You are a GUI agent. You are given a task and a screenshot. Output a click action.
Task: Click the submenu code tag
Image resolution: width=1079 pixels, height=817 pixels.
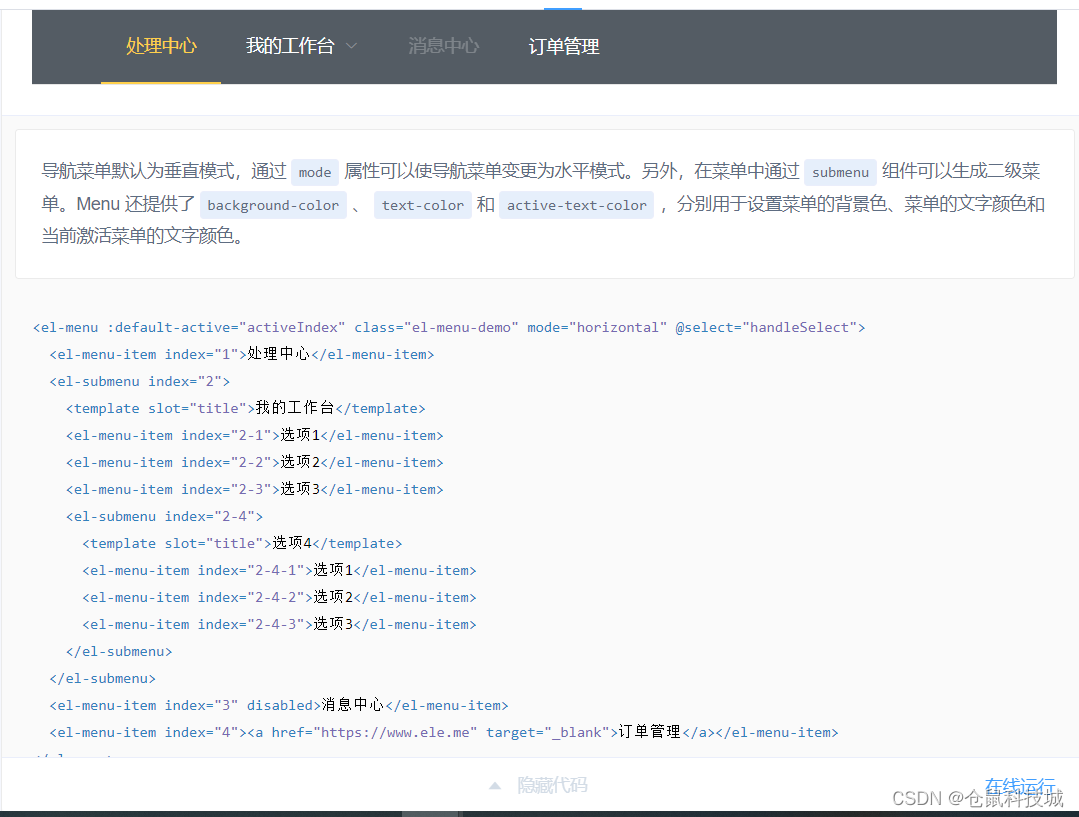tap(840, 172)
